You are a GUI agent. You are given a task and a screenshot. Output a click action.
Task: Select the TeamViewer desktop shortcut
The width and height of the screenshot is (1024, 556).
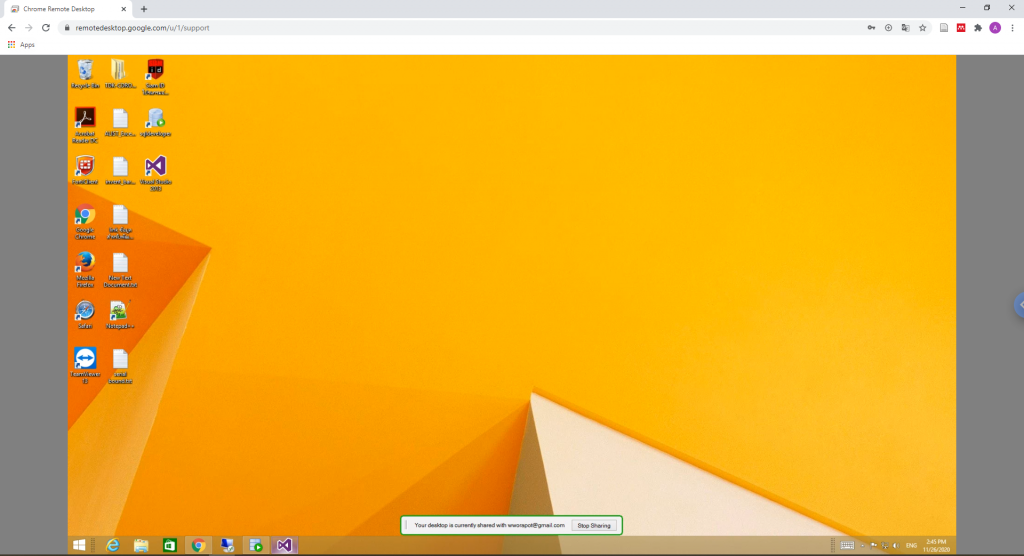tap(85, 361)
